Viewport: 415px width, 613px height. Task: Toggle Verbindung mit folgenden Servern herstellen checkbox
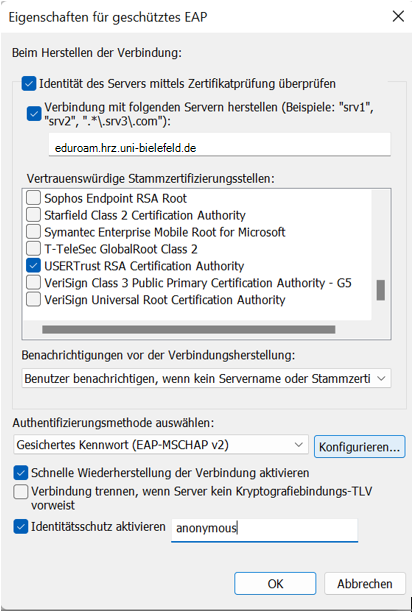tap(34, 114)
